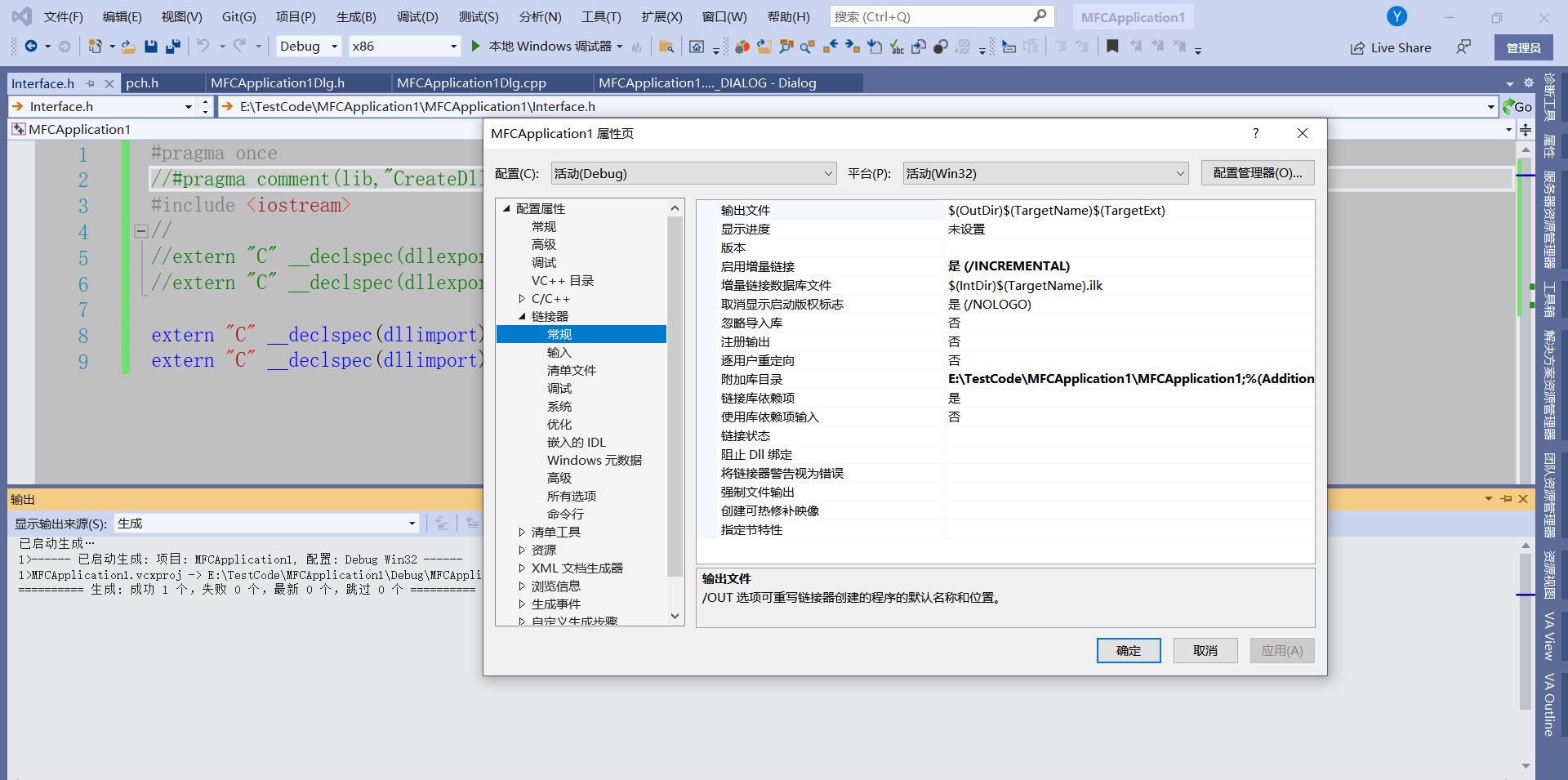Screen dimensions: 1568x780
Task: Save the current file with the disk icon
Action: pyautogui.click(x=150, y=47)
